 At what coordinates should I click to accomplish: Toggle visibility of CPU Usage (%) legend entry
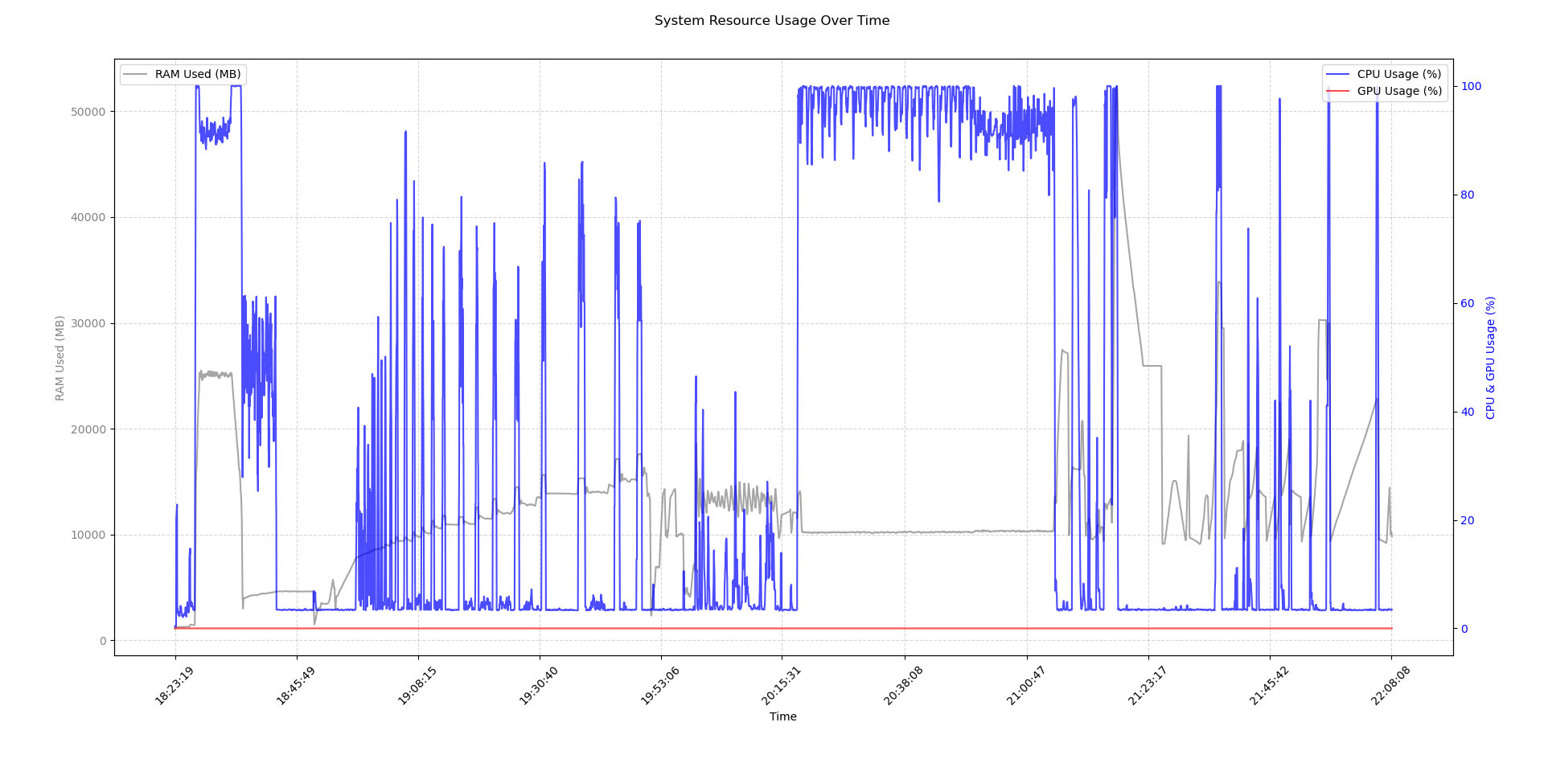point(1398,73)
